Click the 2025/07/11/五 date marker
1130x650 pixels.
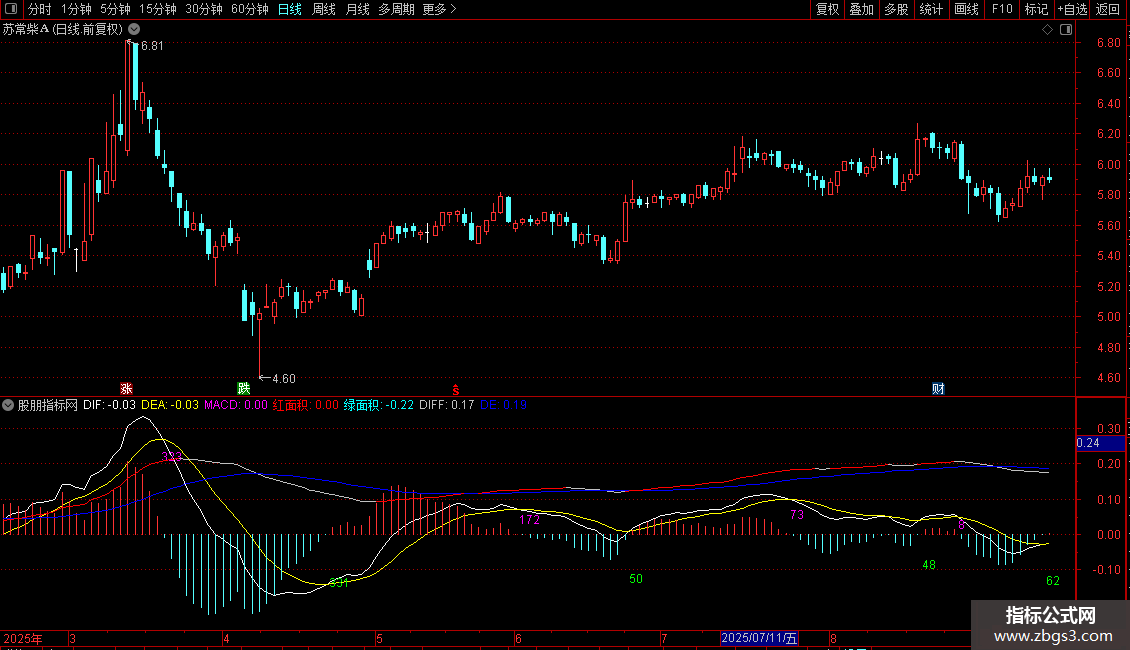pos(759,638)
